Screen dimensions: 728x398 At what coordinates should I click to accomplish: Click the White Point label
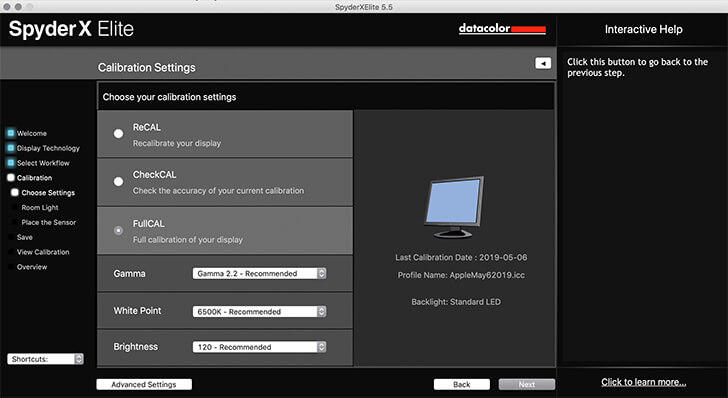tap(137, 311)
